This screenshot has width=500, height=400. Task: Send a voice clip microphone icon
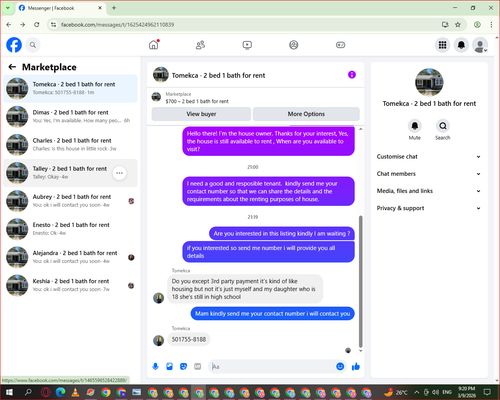click(x=155, y=367)
